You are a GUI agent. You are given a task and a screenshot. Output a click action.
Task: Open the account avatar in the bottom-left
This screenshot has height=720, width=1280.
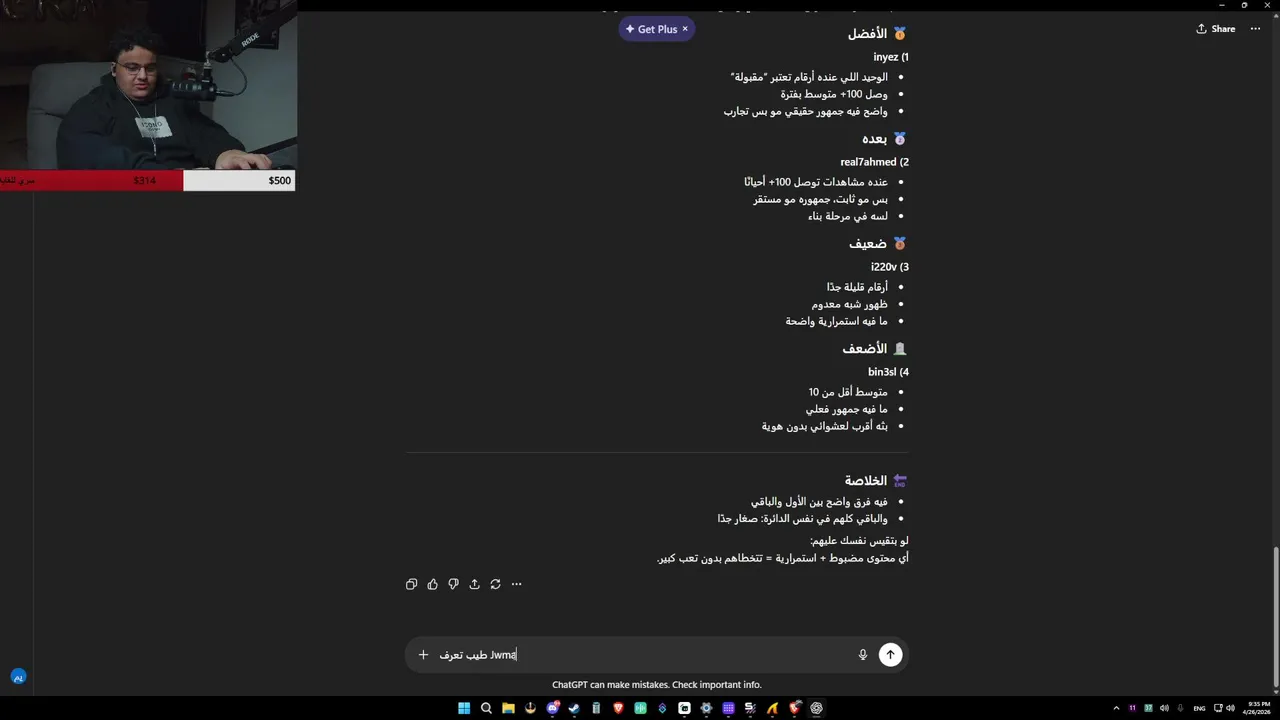tap(18, 677)
